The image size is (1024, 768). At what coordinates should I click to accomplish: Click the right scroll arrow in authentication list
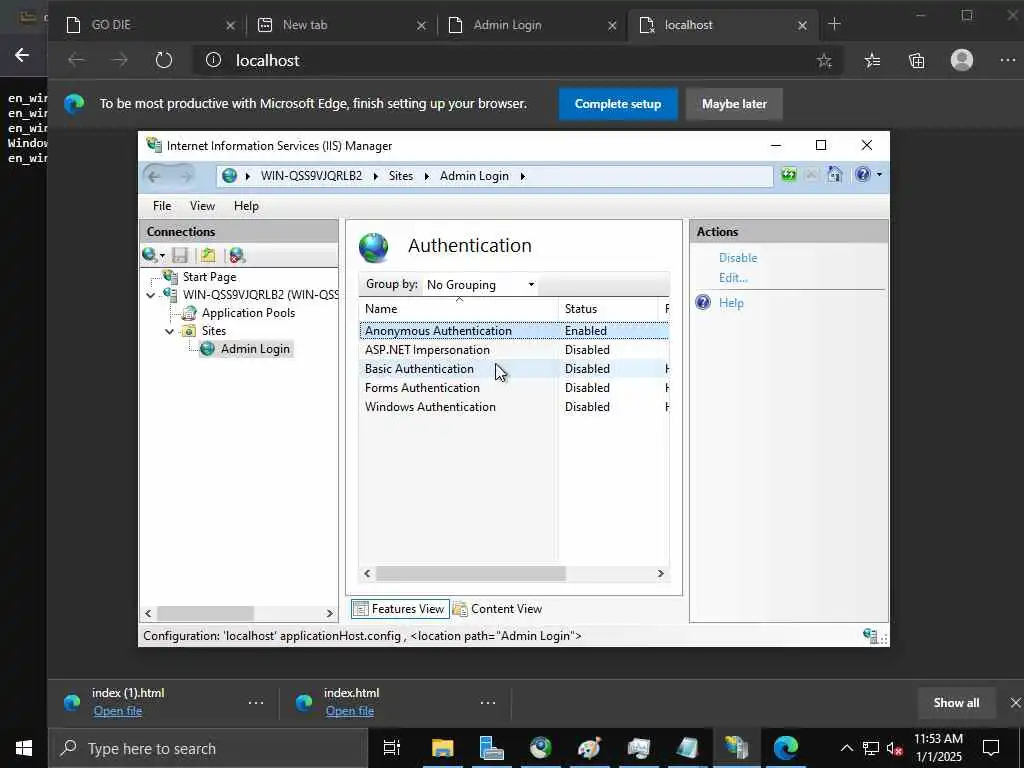[660, 573]
